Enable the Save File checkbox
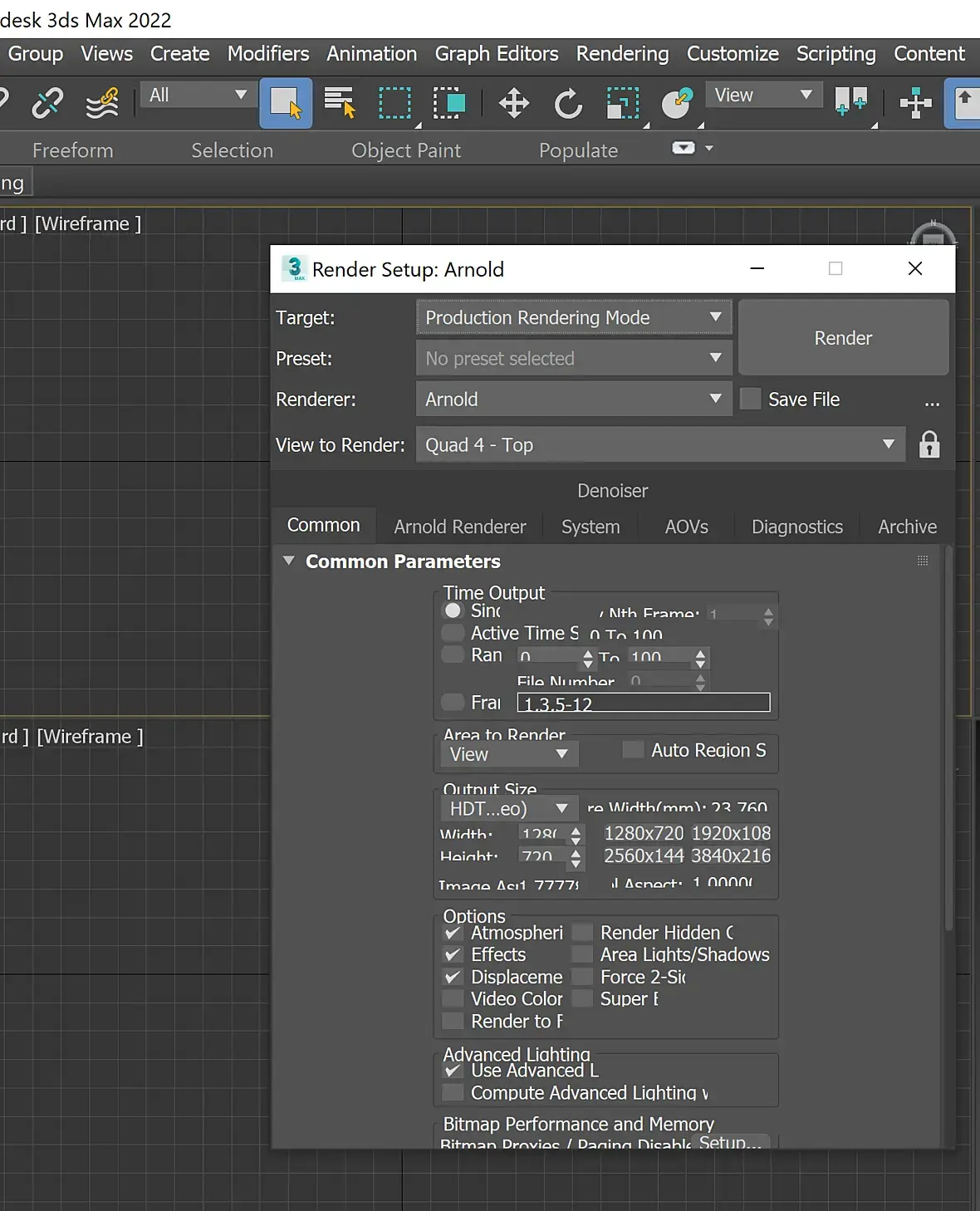Viewport: 980px width, 1211px height. pos(751,400)
